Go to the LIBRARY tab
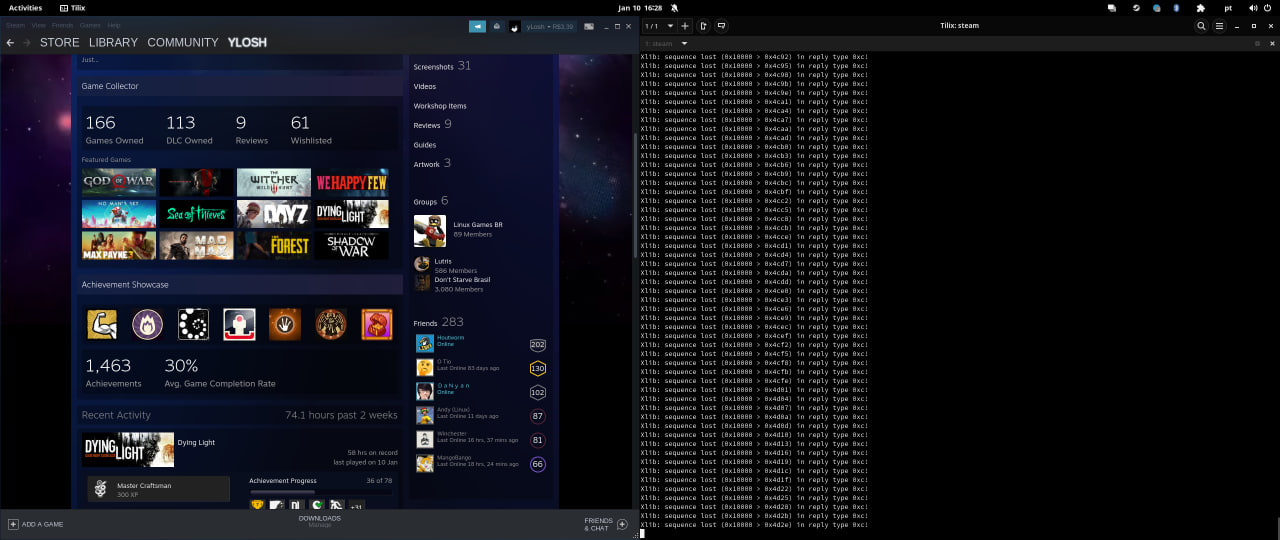 [x=113, y=43]
